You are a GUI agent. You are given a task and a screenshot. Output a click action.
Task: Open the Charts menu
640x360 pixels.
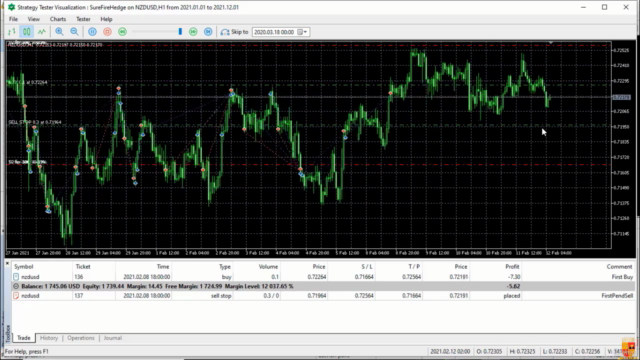click(58, 19)
